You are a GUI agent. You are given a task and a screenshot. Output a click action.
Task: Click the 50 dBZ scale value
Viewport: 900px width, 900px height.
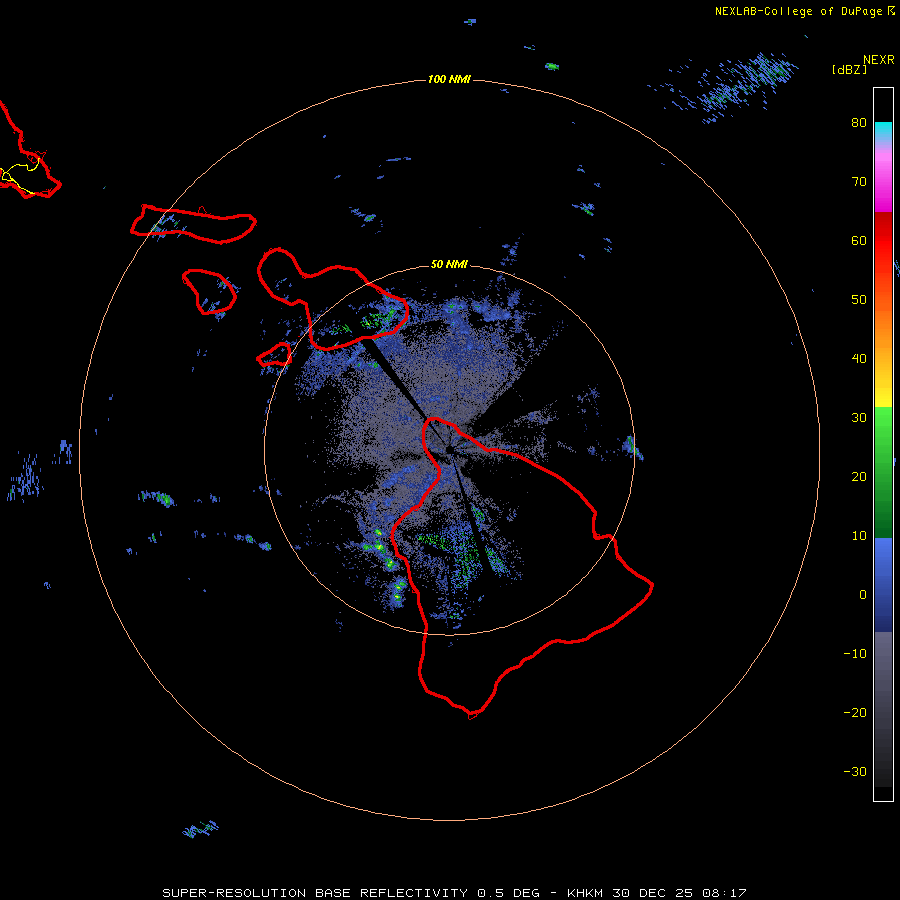(x=859, y=300)
